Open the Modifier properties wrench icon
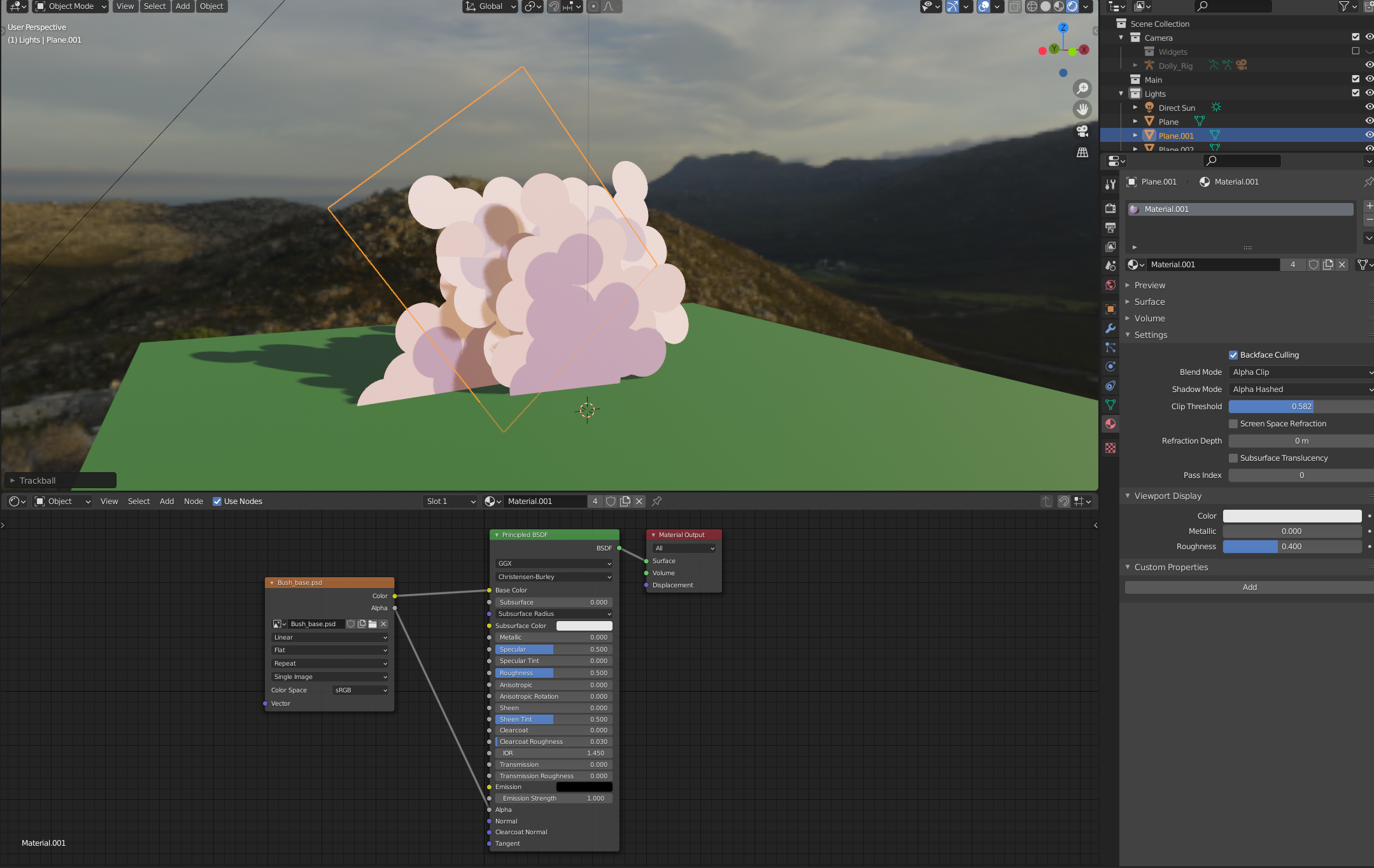Viewport: 1374px width, 868px height. click(x=1110, y=328)
